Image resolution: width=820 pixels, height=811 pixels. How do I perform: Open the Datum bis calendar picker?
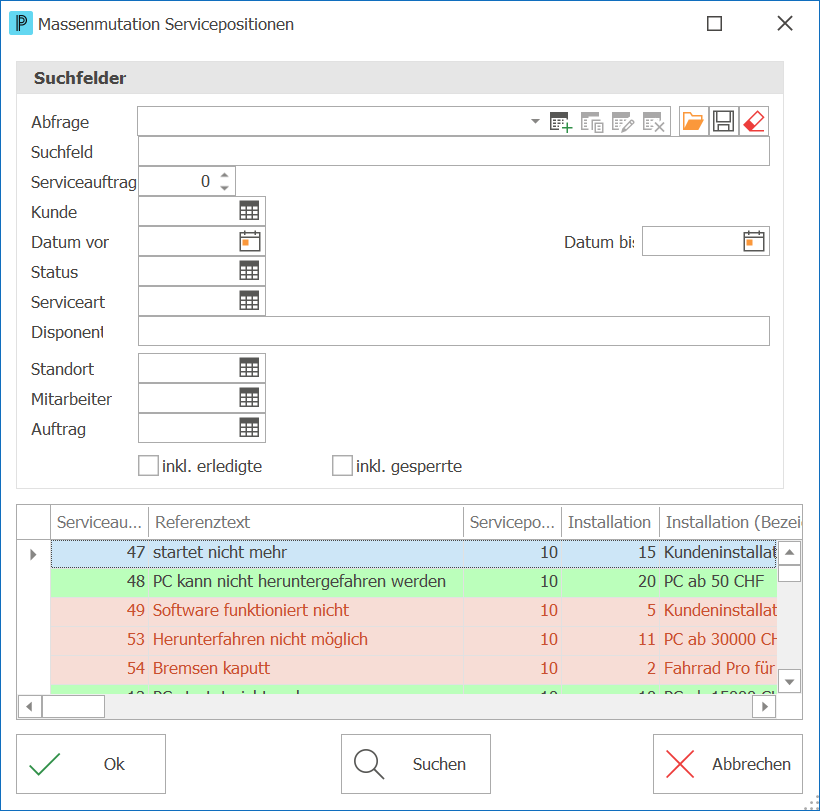(754, 242)
